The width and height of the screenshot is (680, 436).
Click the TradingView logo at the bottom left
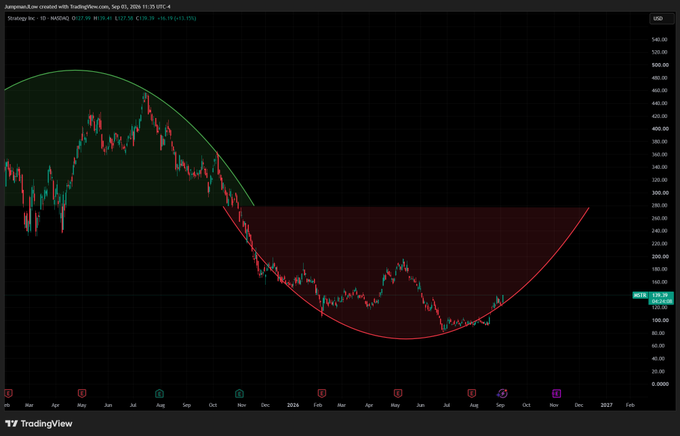click(x=39, y=424)
